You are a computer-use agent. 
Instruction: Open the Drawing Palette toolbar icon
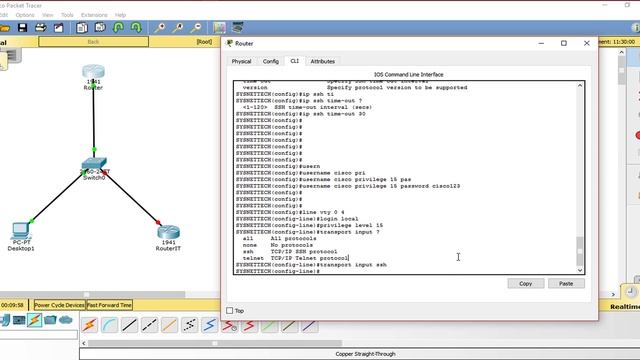pyautogui.click(x=219, y=28)
